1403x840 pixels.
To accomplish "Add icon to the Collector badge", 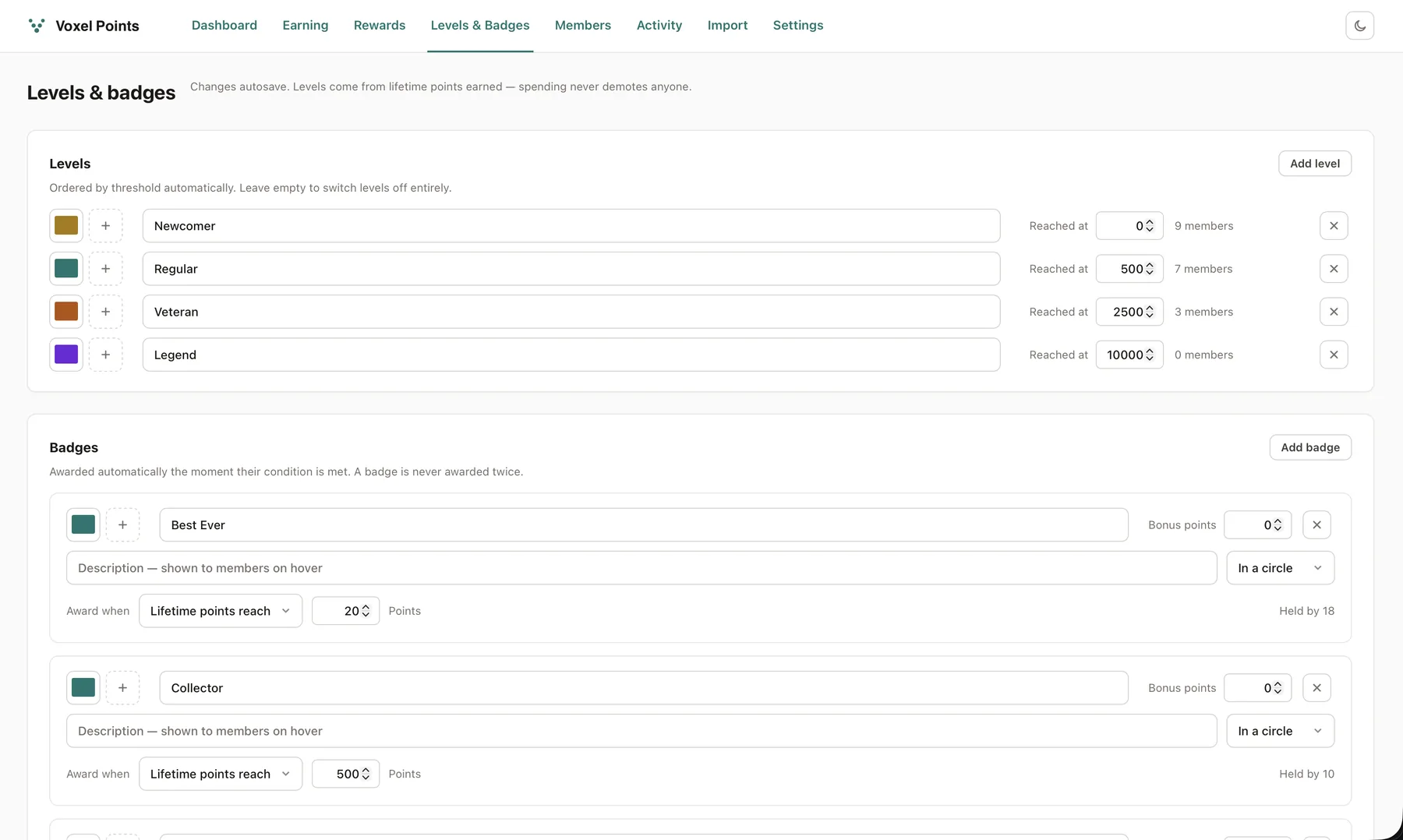I will point(122,688).
